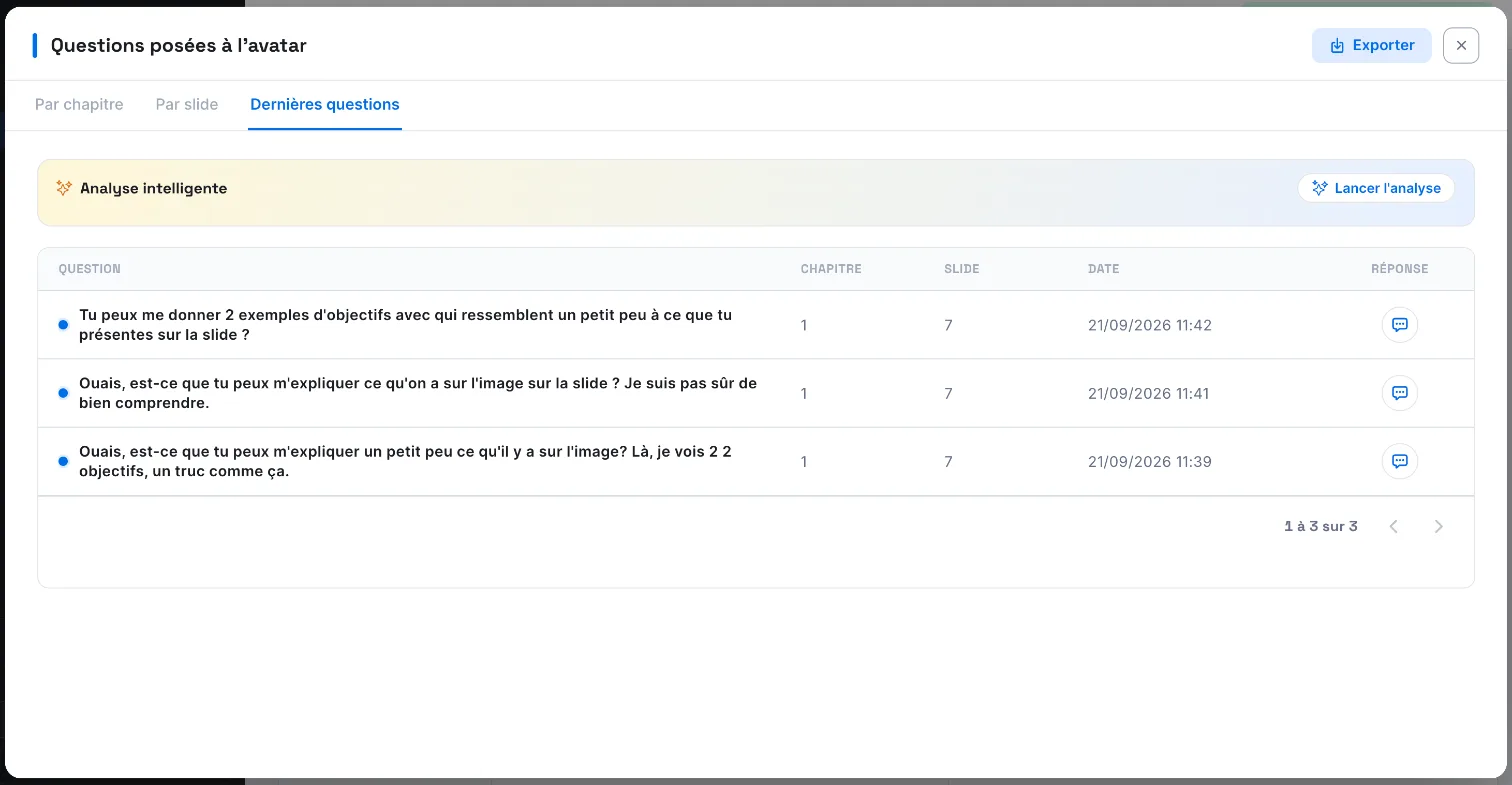This screenshot has width=1512, height=785.
Task: Open response for the 11:41 question
Action: (x=1400, y=393)
